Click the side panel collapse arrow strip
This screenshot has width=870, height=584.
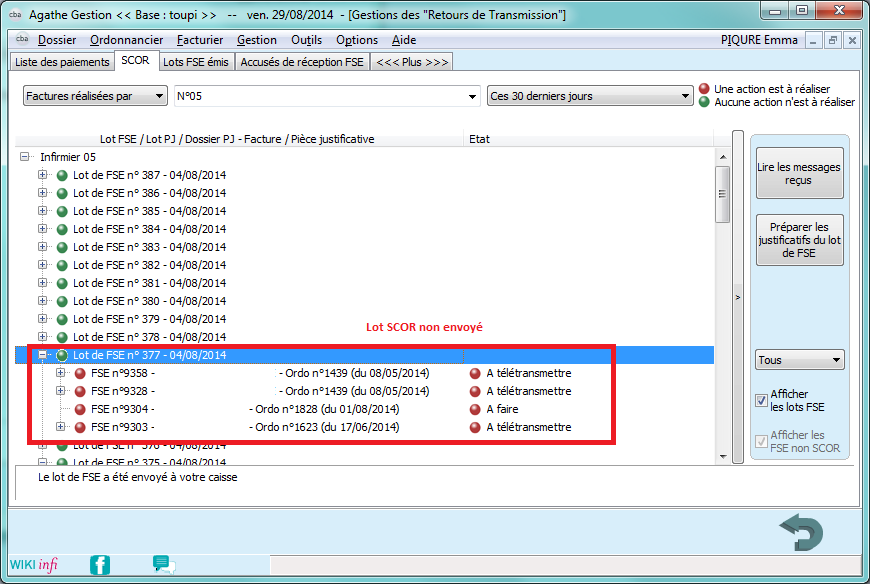point(738,297)
